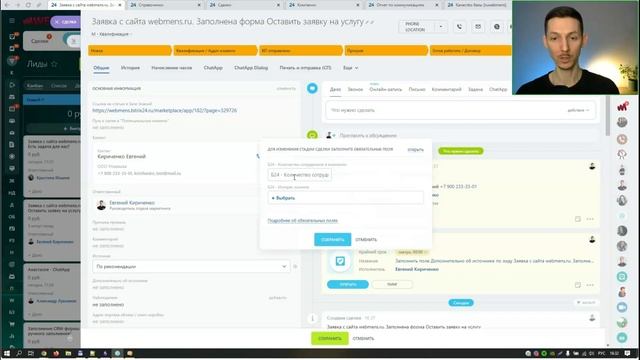The width and height of the screenshot is (640, 360).
Task: Click the phone call icon in deal header
Action: [x=459, y=27]
